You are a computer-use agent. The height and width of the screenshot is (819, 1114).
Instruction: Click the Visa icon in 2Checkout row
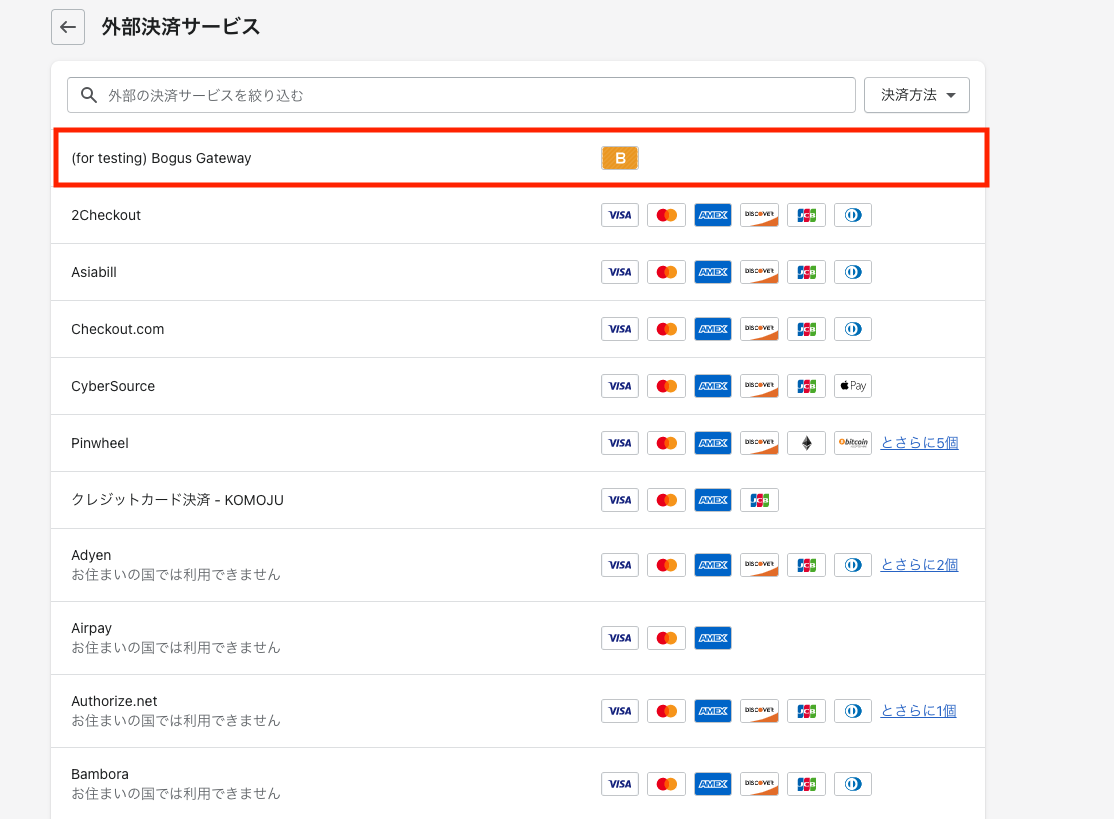click(x=620, y=215)
